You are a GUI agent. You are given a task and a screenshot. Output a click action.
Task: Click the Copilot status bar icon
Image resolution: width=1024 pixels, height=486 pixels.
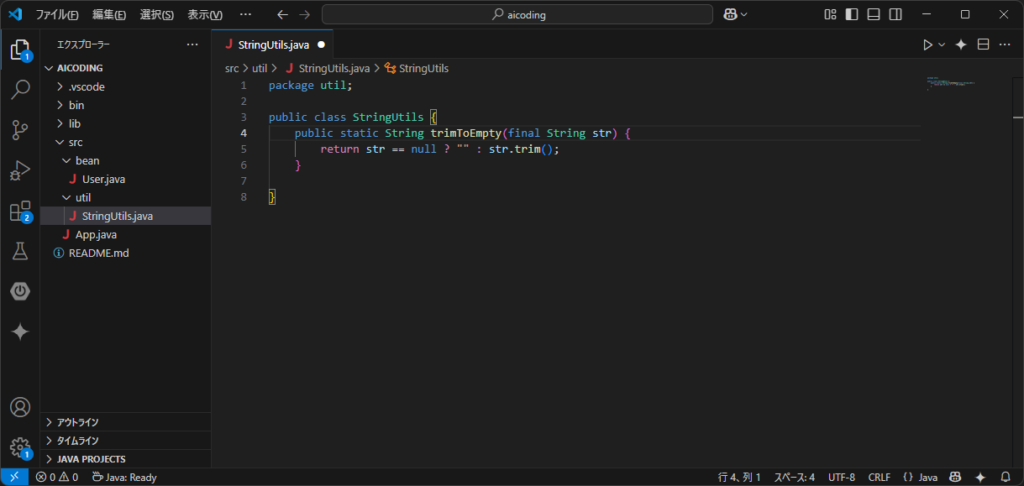[x=955, y=478]
